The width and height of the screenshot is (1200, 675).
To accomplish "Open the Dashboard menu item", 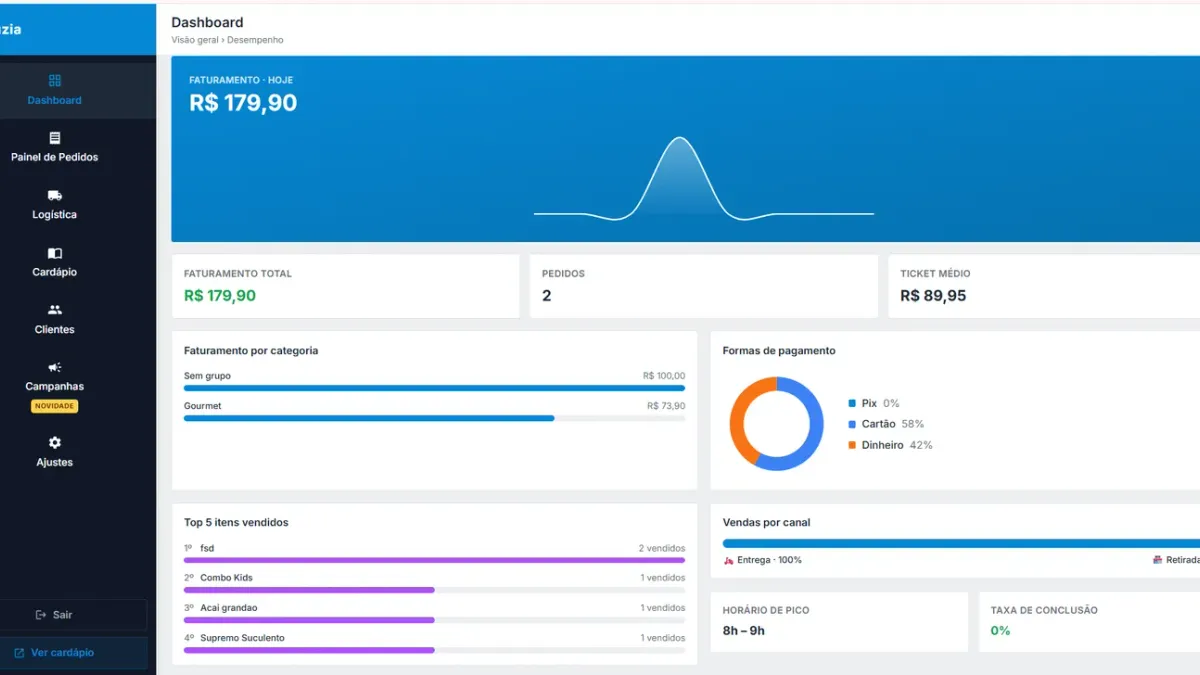I will coord(55,90).
